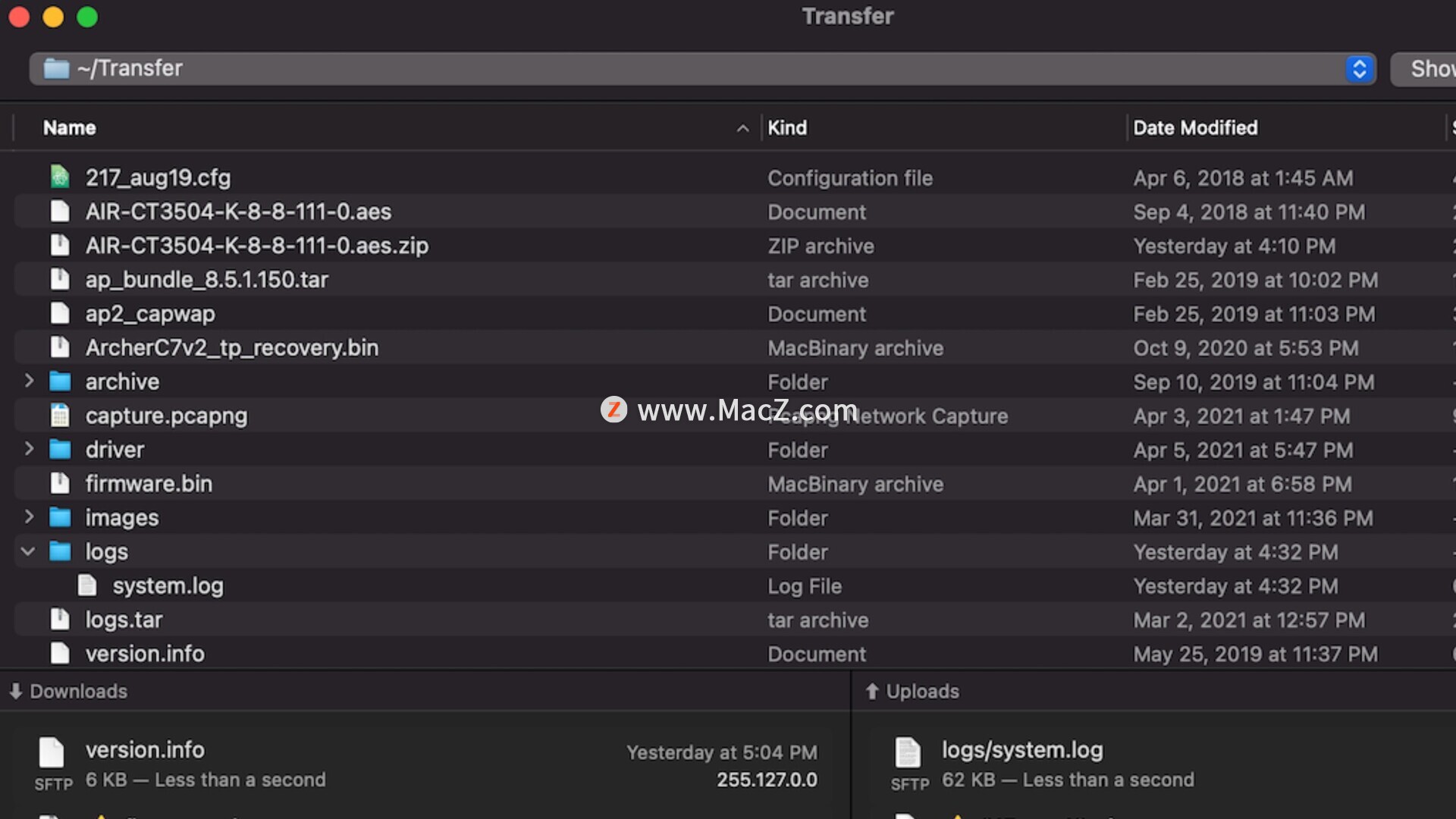The height and width of the screenshot is (819, 1456).
Task: Select the system.log file icon
Action: tap(87, 585)
